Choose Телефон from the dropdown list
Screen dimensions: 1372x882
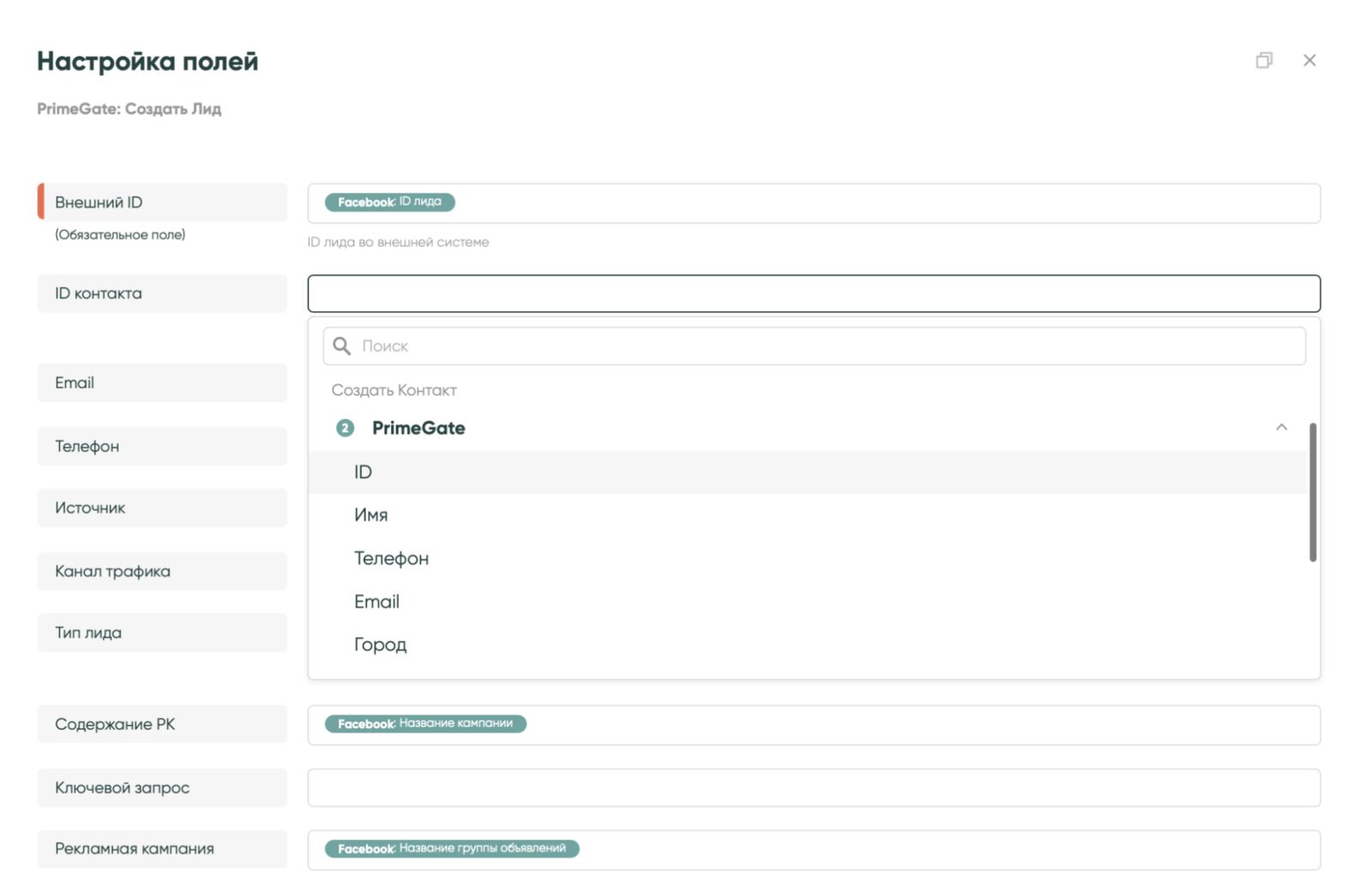point(391,558)
